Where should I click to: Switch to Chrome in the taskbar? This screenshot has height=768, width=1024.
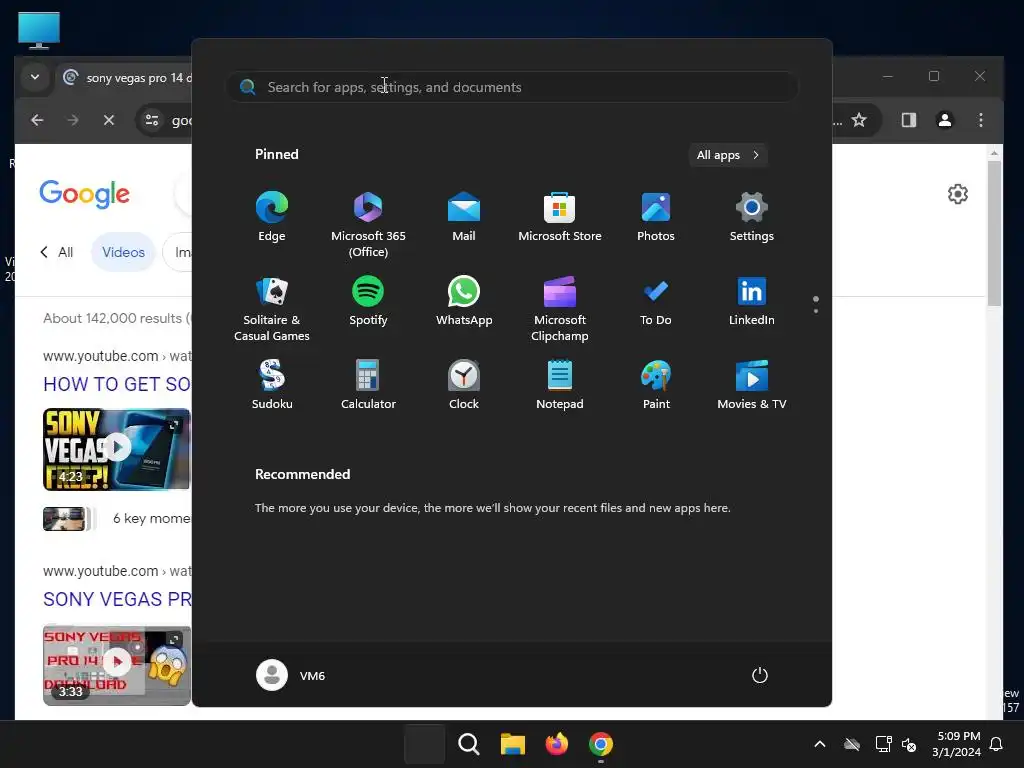[601, 744]
